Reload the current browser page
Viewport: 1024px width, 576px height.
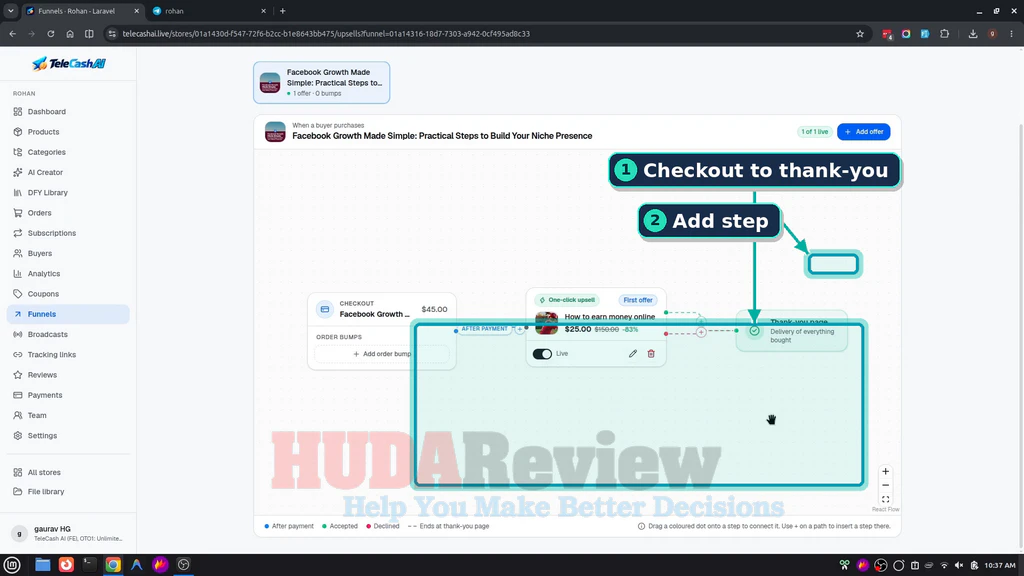pos(50,34)
